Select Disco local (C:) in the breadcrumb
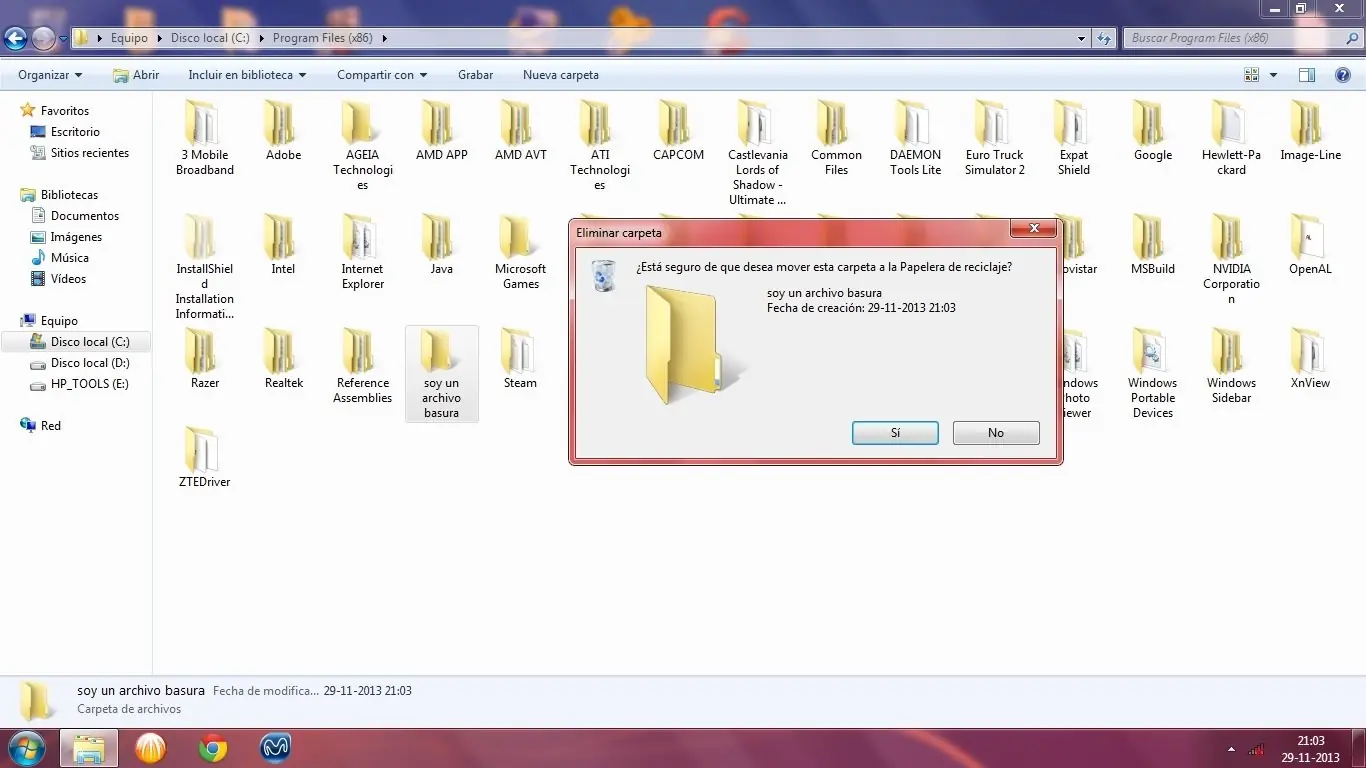This screenshot has height=768, width=1366. (210, 38)
